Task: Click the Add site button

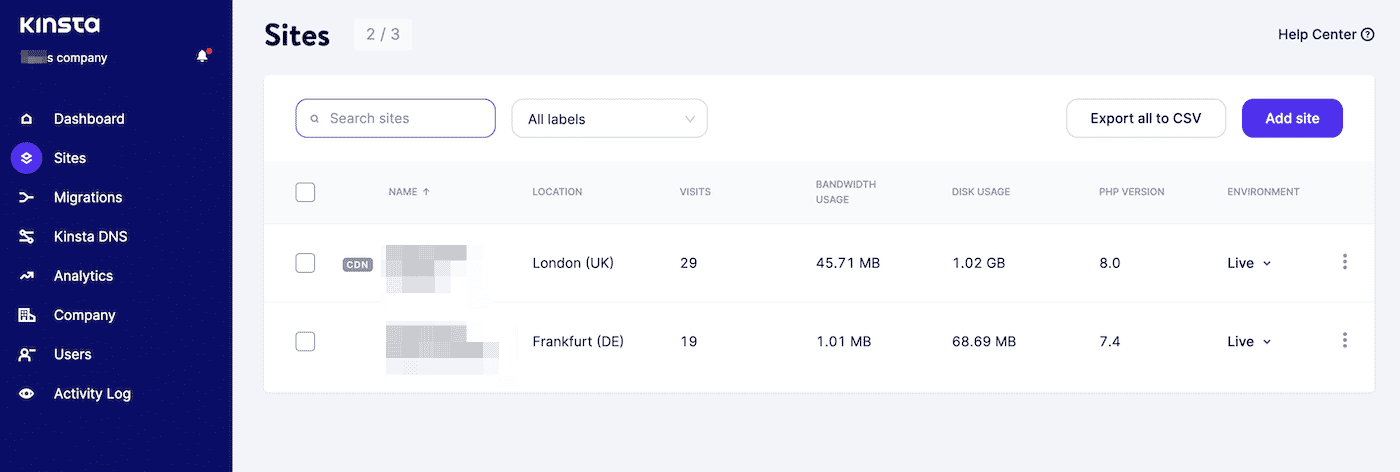Action: click(1292, 118)
